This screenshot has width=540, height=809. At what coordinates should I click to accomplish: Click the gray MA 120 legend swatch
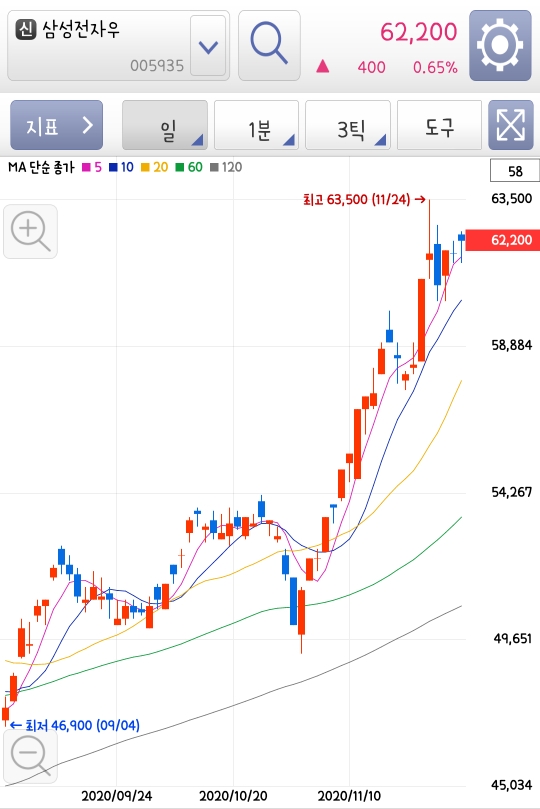point(214,167)
